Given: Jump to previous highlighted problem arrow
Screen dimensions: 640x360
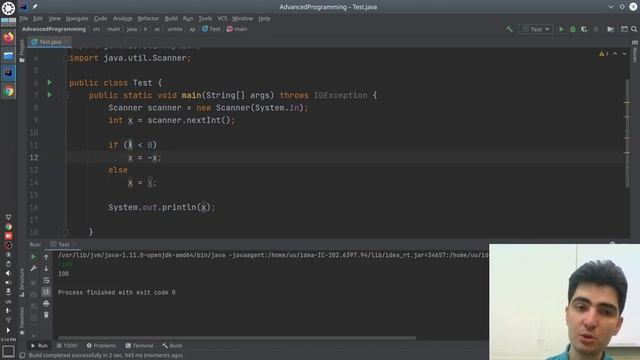Looking at the screenshot, I should click(615, 54).
